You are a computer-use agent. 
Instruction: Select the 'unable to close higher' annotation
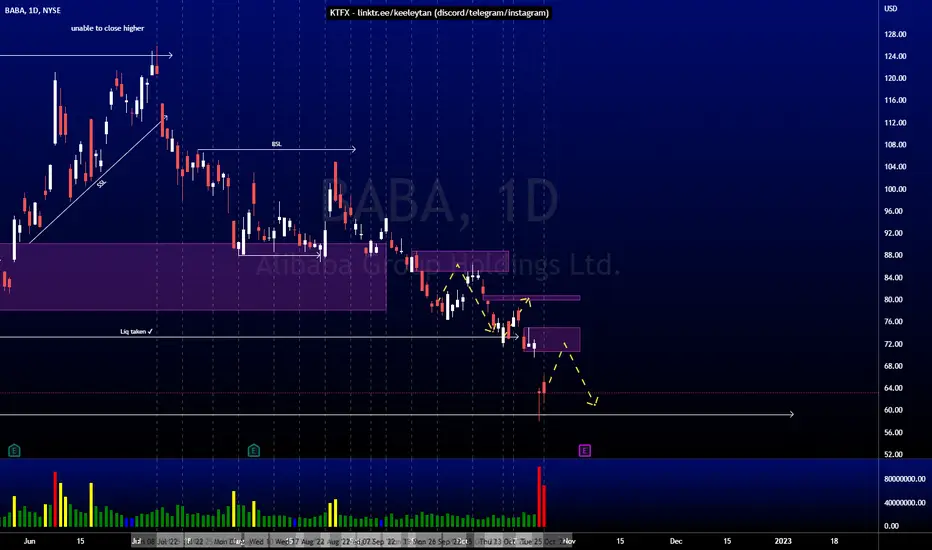(108, 28)
